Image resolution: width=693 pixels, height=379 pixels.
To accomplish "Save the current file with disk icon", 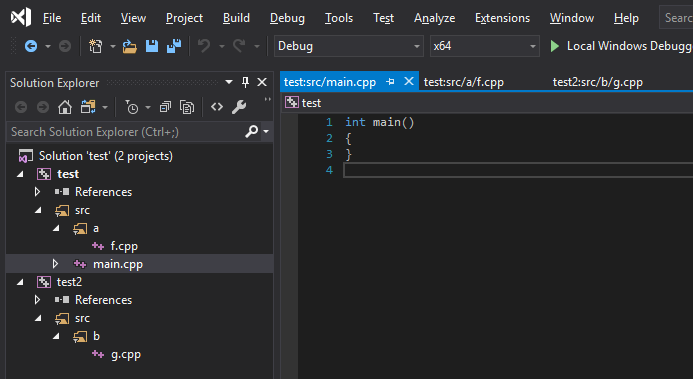I will click(152, 46).
